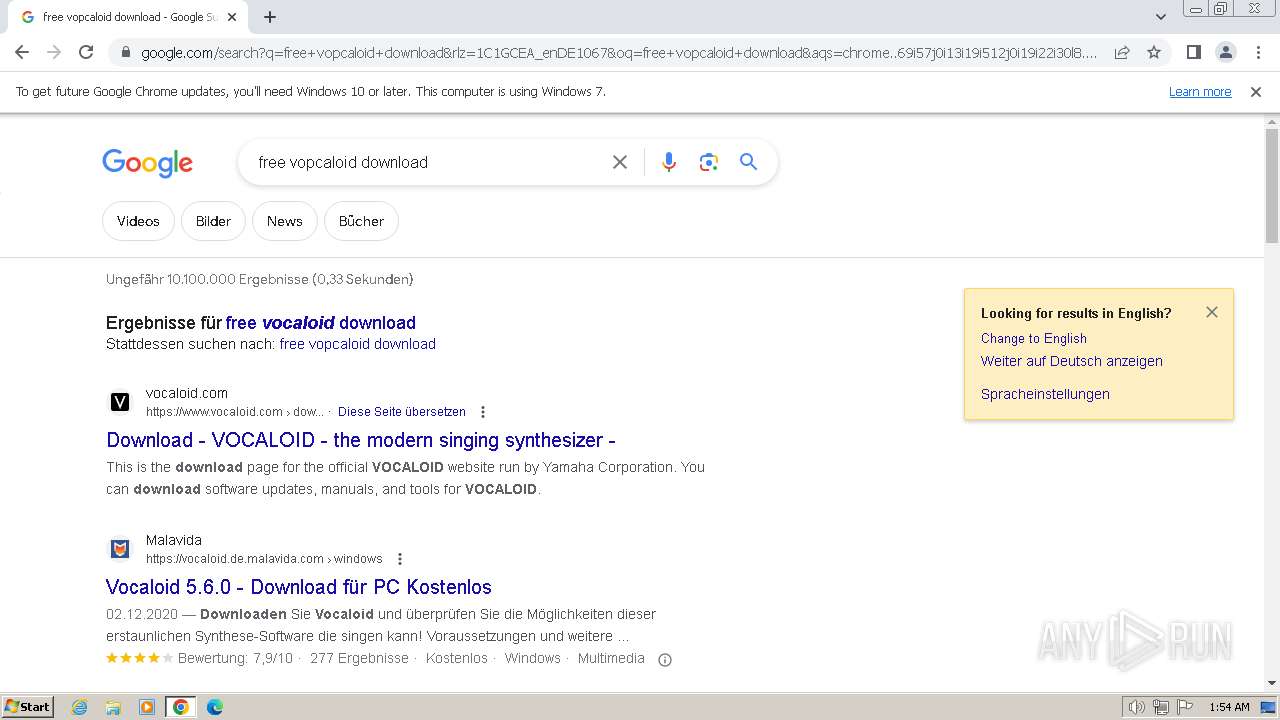Open Chrome three-dot menu
1280x720 pixels.
tap(1258, 52)
